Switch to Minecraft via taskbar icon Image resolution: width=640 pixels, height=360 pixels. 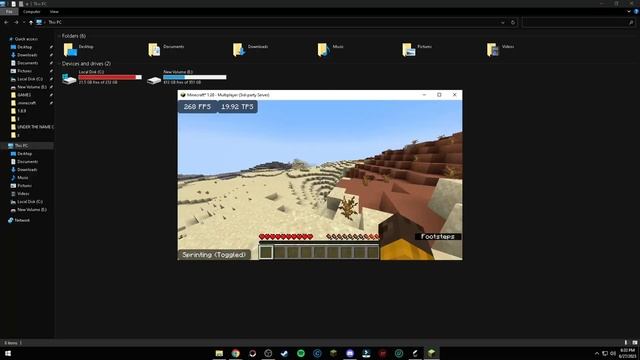click(x=431, y=353)
